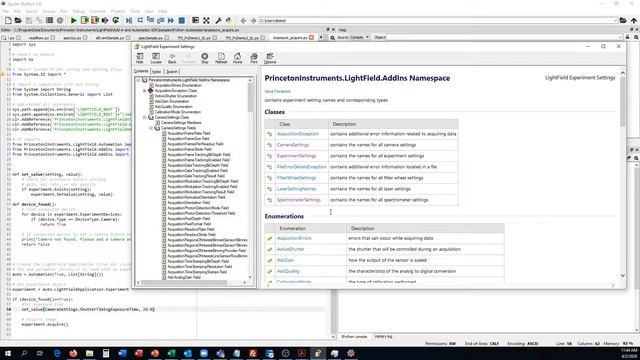Image resolution: width=640 pixels, height=360 pixels.
Task: Click the blue Stop debugging square icon
Action: point(182,20)
